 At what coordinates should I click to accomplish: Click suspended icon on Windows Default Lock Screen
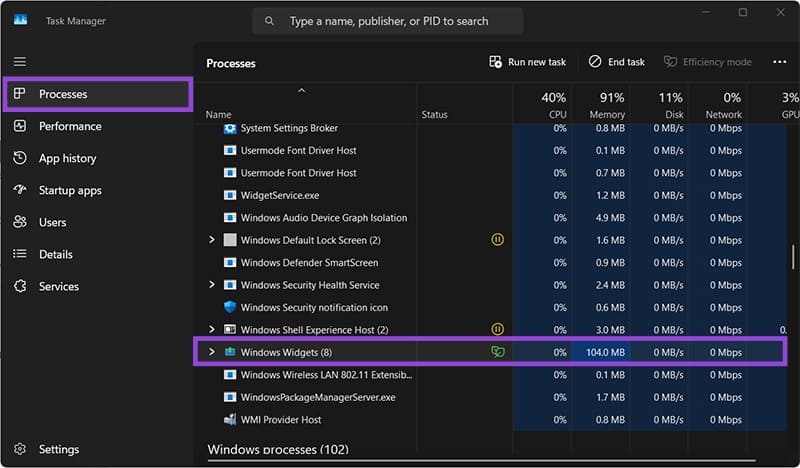pyautogui.click(x=497, y=239)
